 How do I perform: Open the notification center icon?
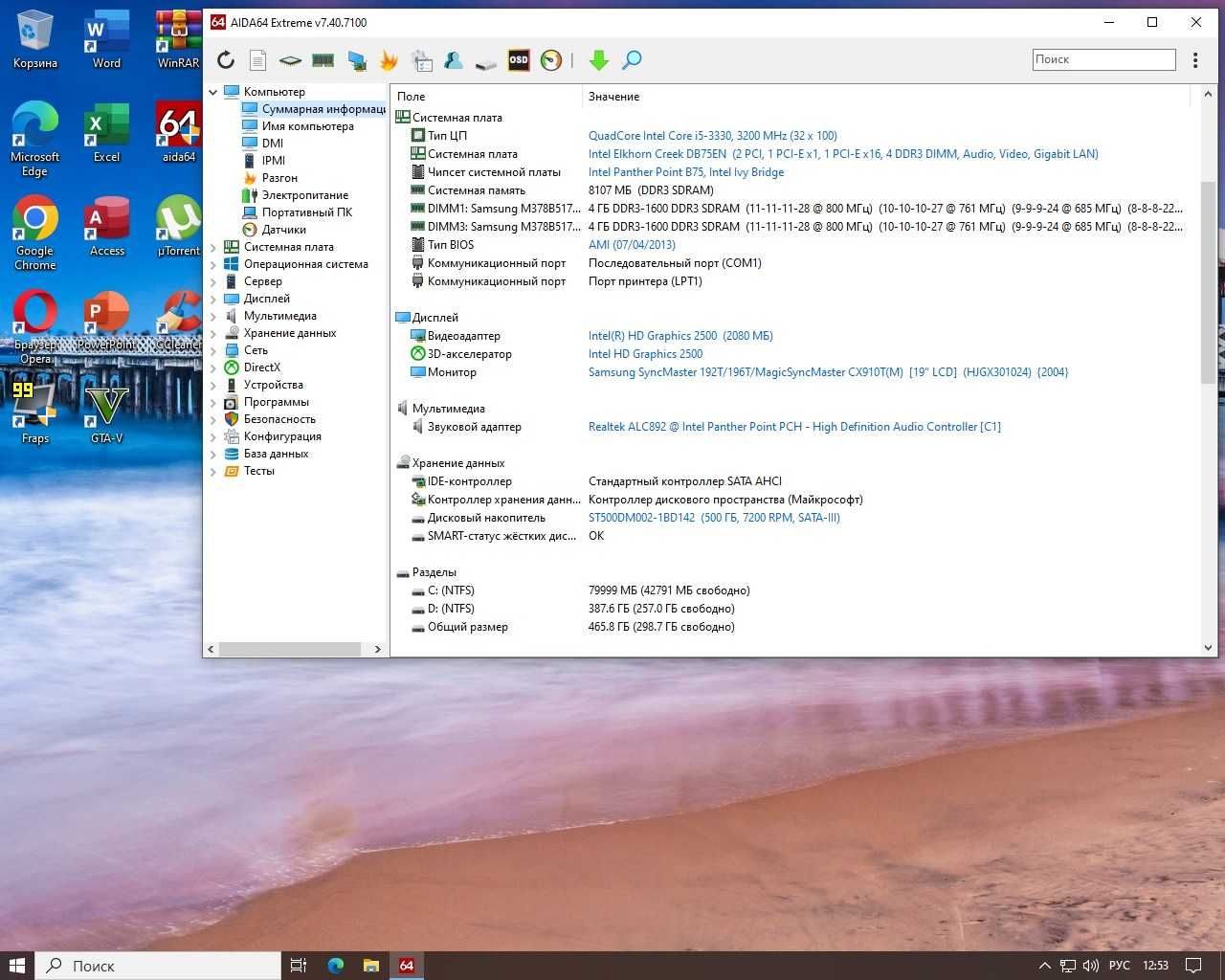click(1193, 966)
